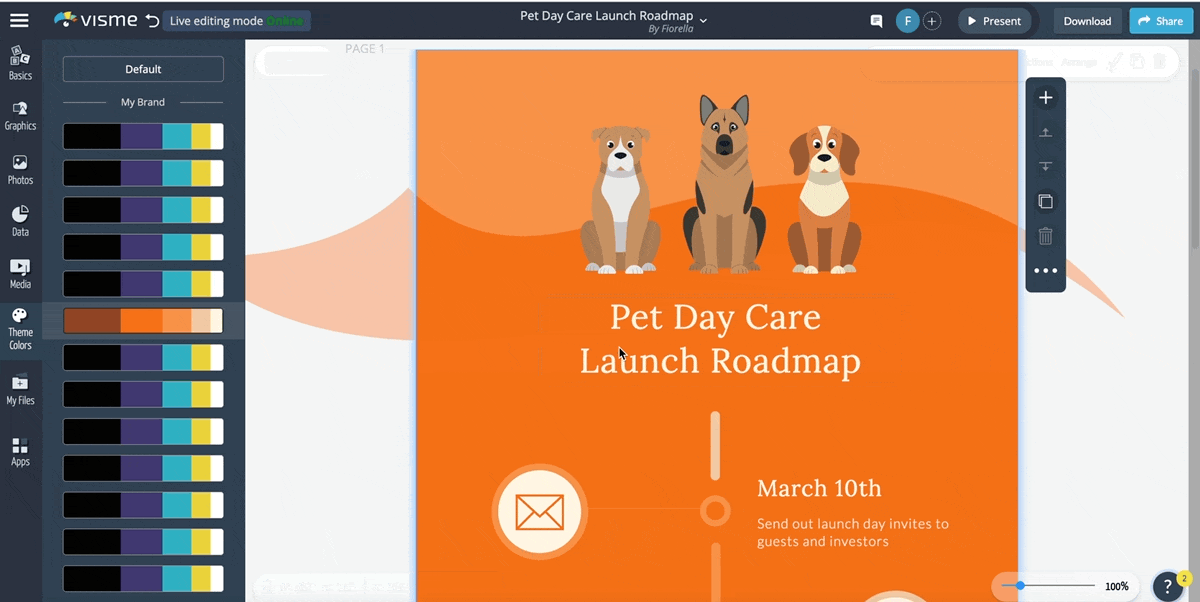Duplicate the page using the copy icon
Viewport: 1200px width, 602px height.
coord(1045,202)
